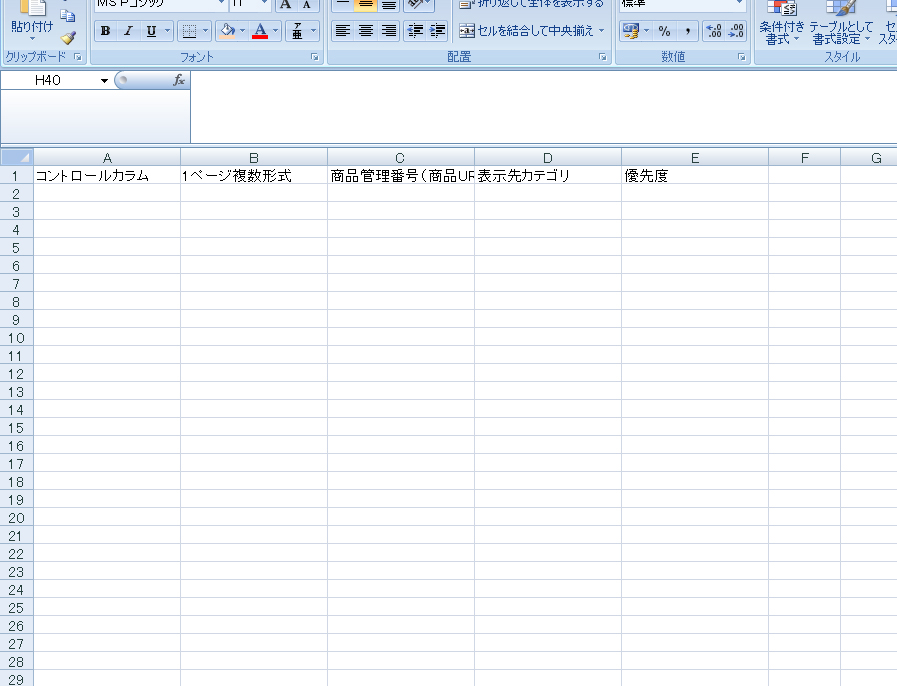
Task: Center text horizontally
Action: pos(366,31)
